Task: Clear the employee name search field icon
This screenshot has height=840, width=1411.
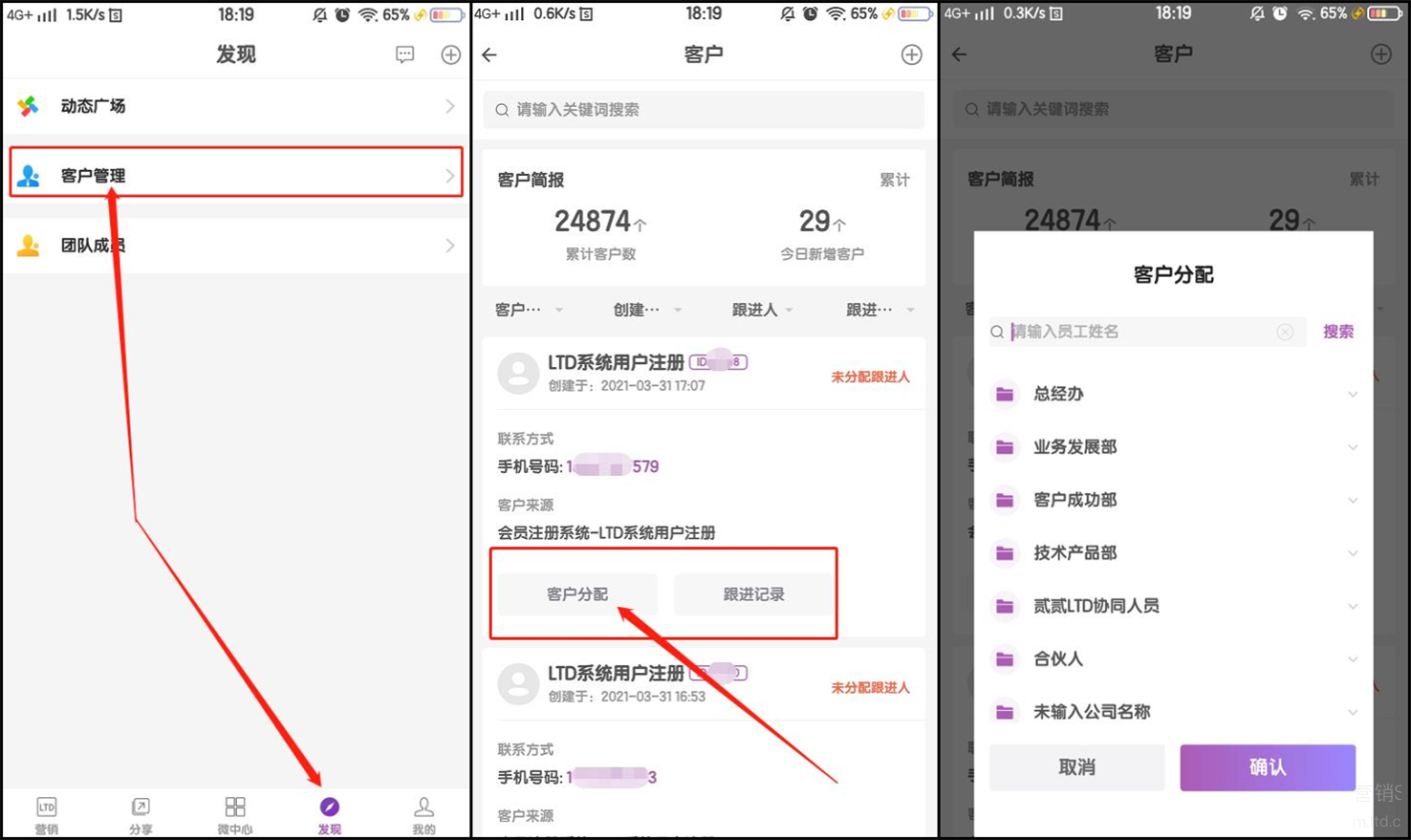Action: pos(1285,332)
